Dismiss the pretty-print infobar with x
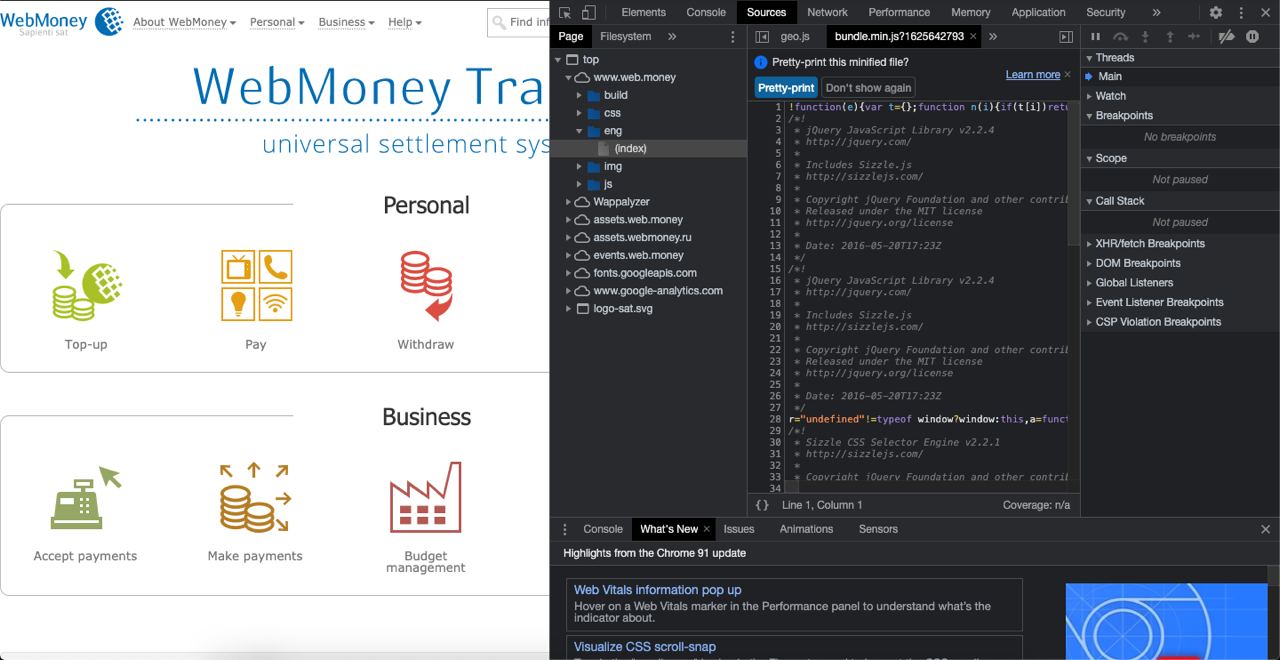This screenshot has height=660, width=1280. coord(1068,75)
